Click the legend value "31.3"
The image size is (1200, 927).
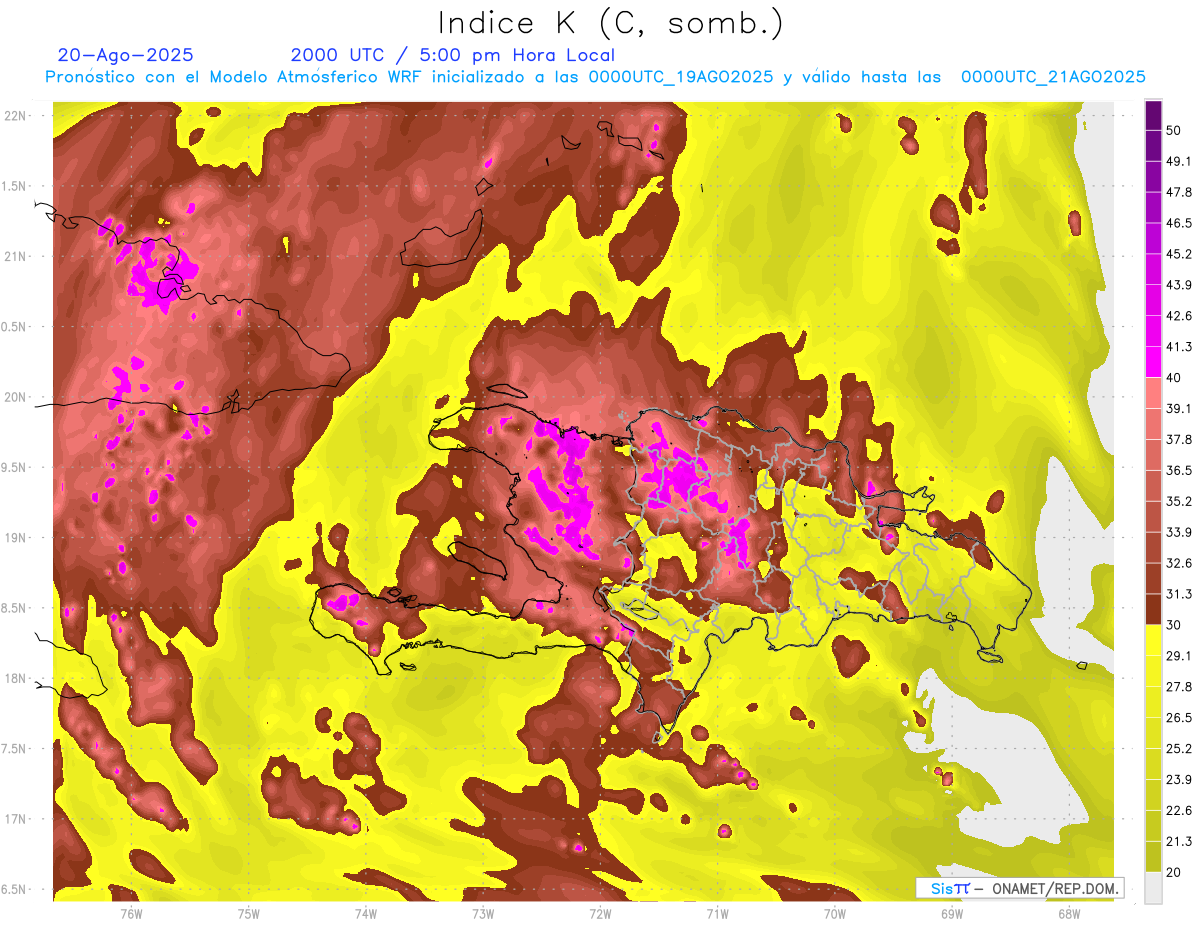(1179, 594)
